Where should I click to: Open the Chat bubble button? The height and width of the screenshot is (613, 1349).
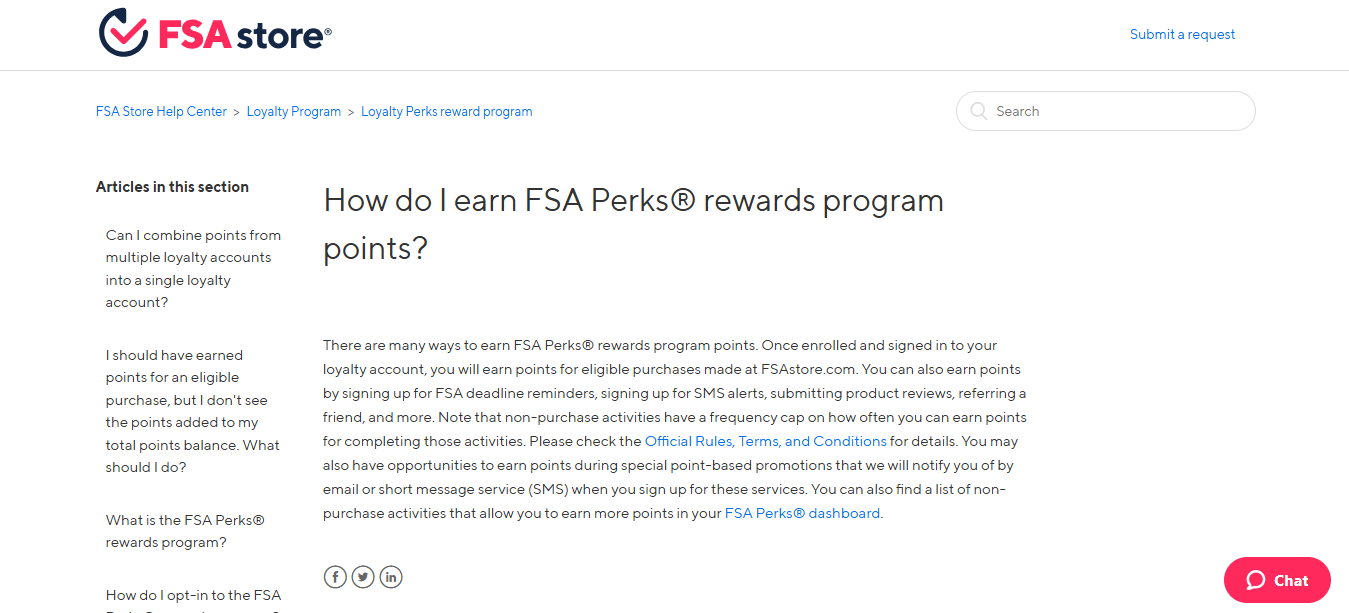1277,580
